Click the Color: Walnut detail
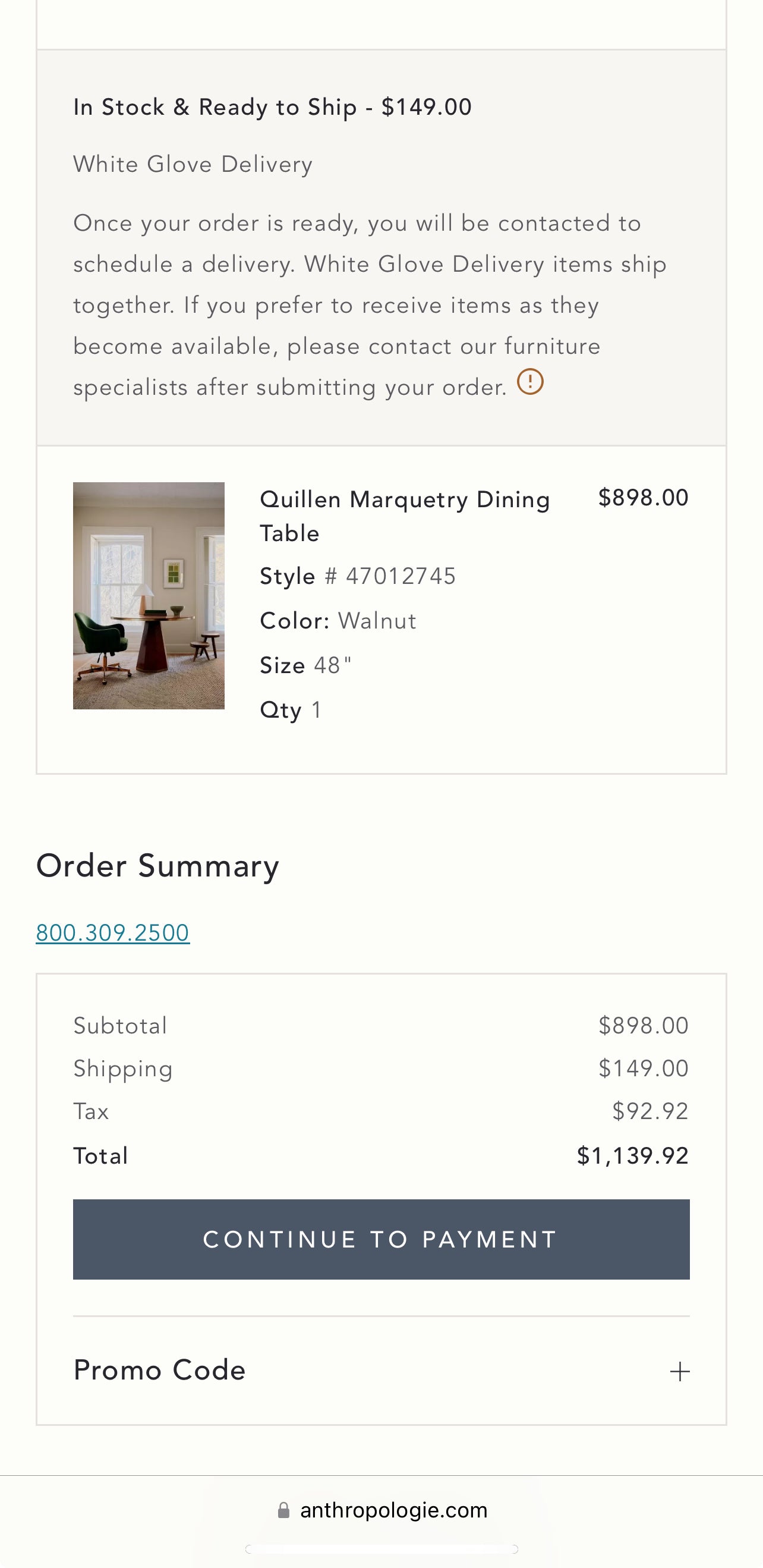 click(x=338, y=621)
